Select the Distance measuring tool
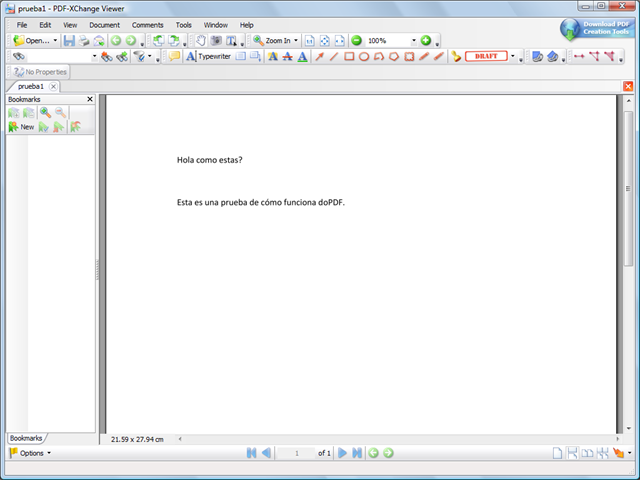Image resolution: width=640 pixels, height=480 pixels. (579, 56)
